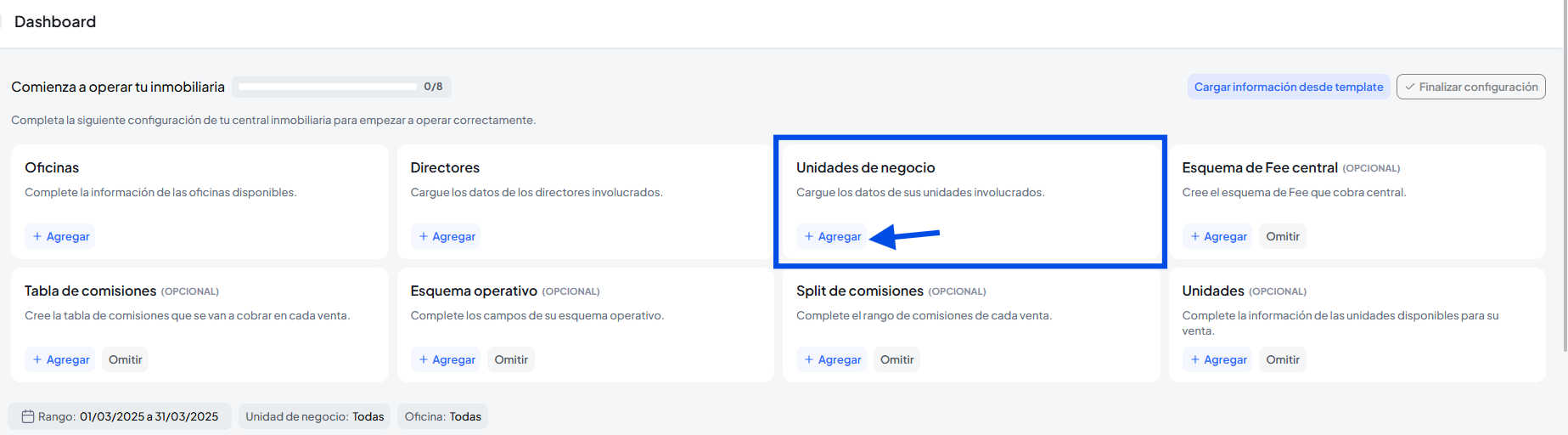Omit the optional Unidades step
This screenshot has width=1568, height=435.
[x=1282, y=359]
